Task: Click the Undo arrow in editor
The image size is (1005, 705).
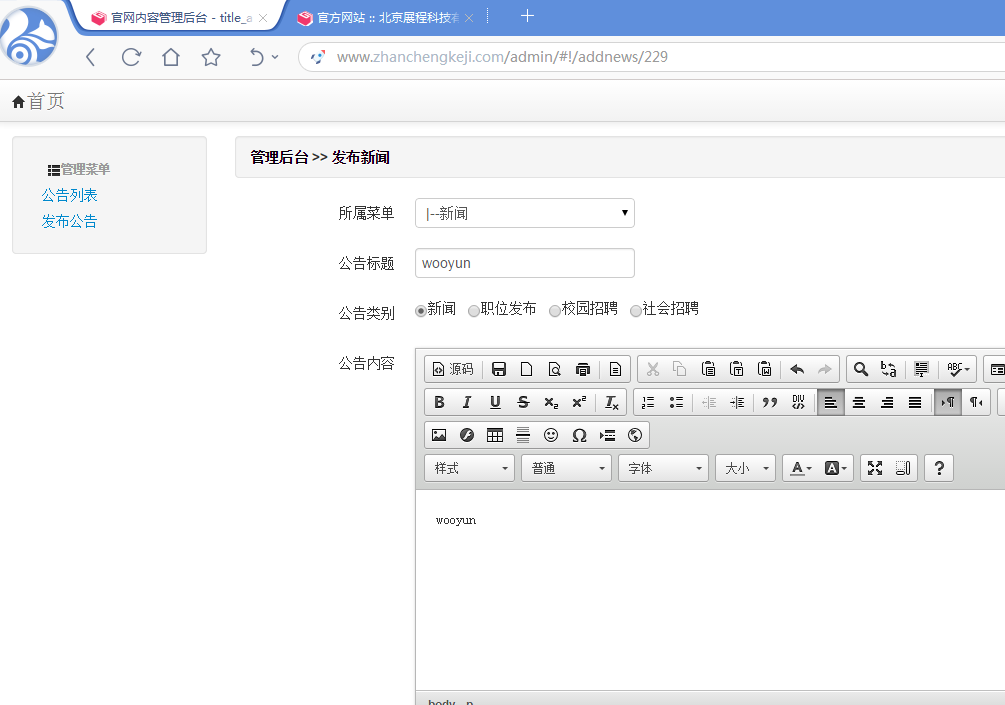Action: (797, 369)
